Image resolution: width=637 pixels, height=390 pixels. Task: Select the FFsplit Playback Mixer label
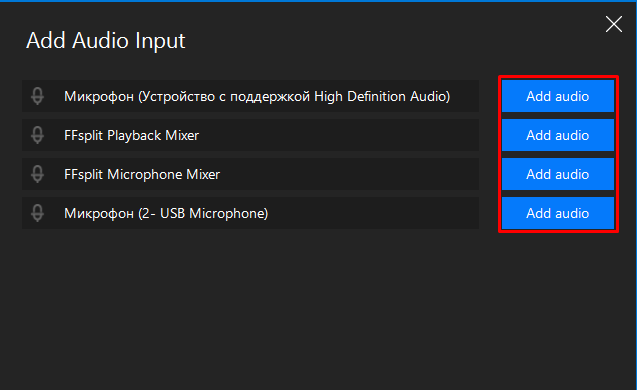point(132,135)
